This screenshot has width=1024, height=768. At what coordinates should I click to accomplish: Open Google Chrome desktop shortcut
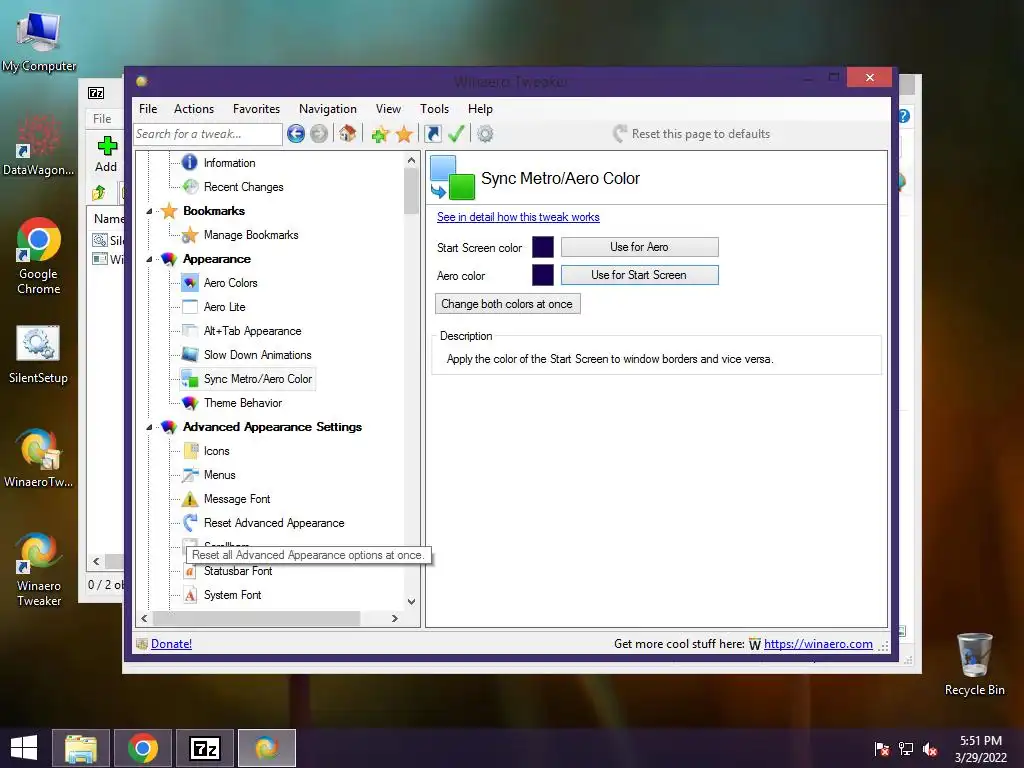coord(39,256)
